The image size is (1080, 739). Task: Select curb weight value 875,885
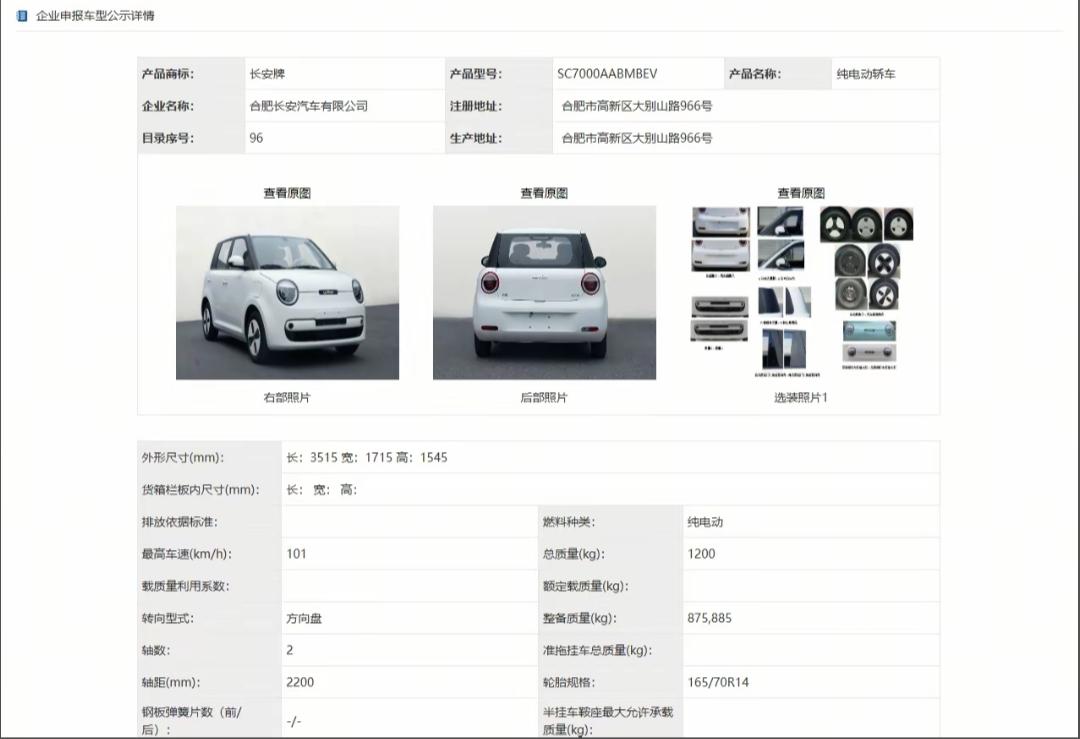(x=709, y=618)
